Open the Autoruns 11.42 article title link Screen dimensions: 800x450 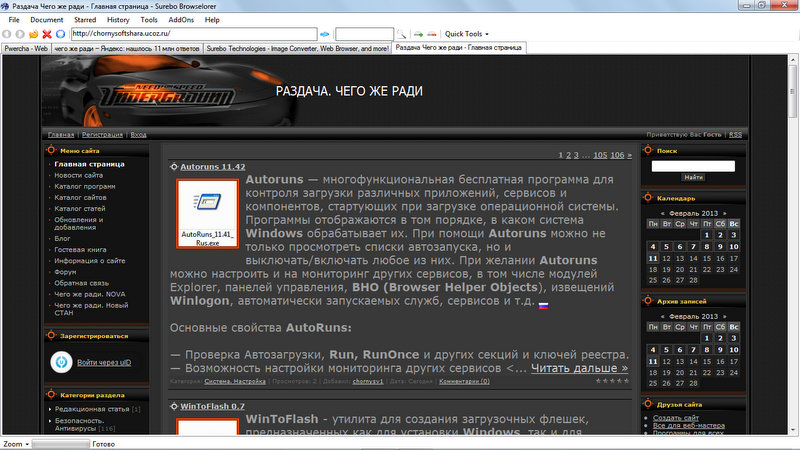click(212, 166)
